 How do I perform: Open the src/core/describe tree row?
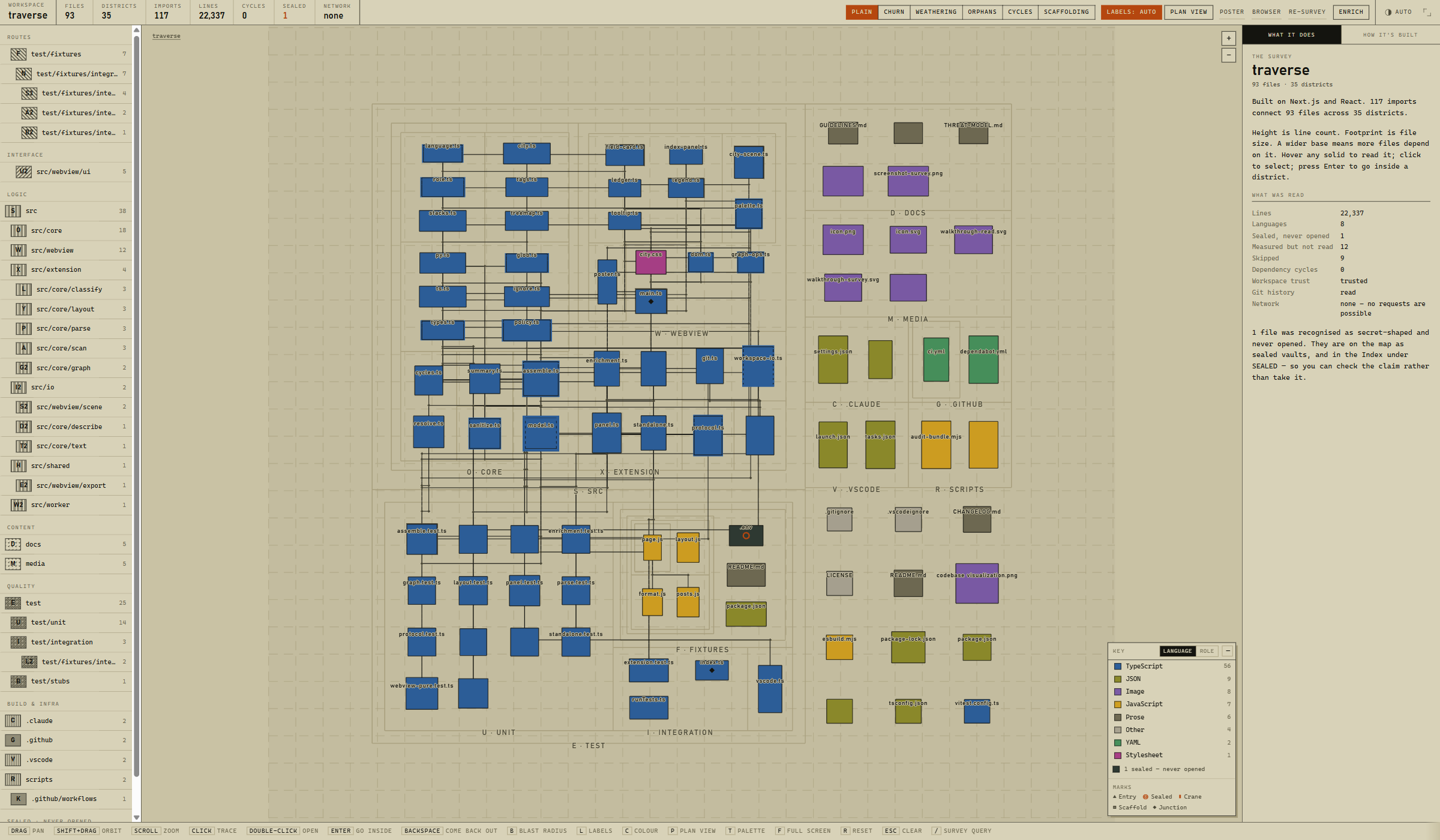[x=66, y=427]
